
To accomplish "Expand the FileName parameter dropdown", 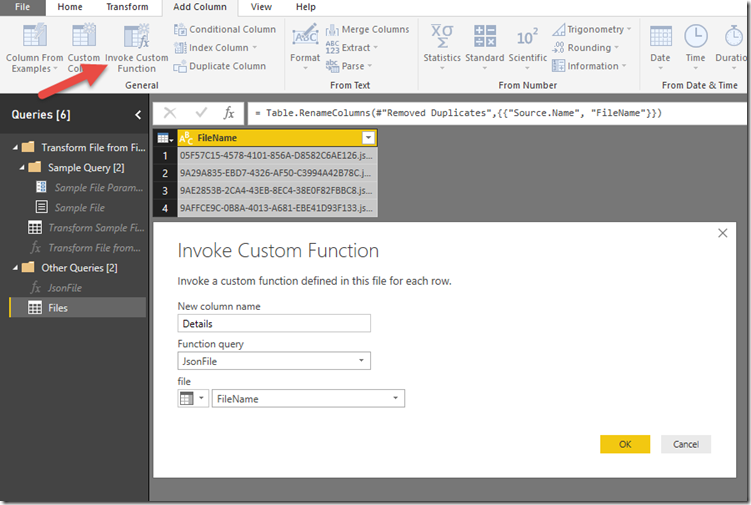I will 396,399.
